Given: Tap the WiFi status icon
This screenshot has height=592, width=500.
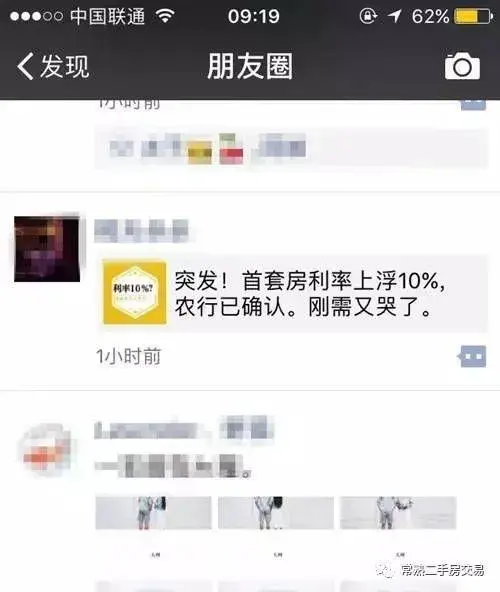Looking at the screenshot, I should click(x=165, y=16).
